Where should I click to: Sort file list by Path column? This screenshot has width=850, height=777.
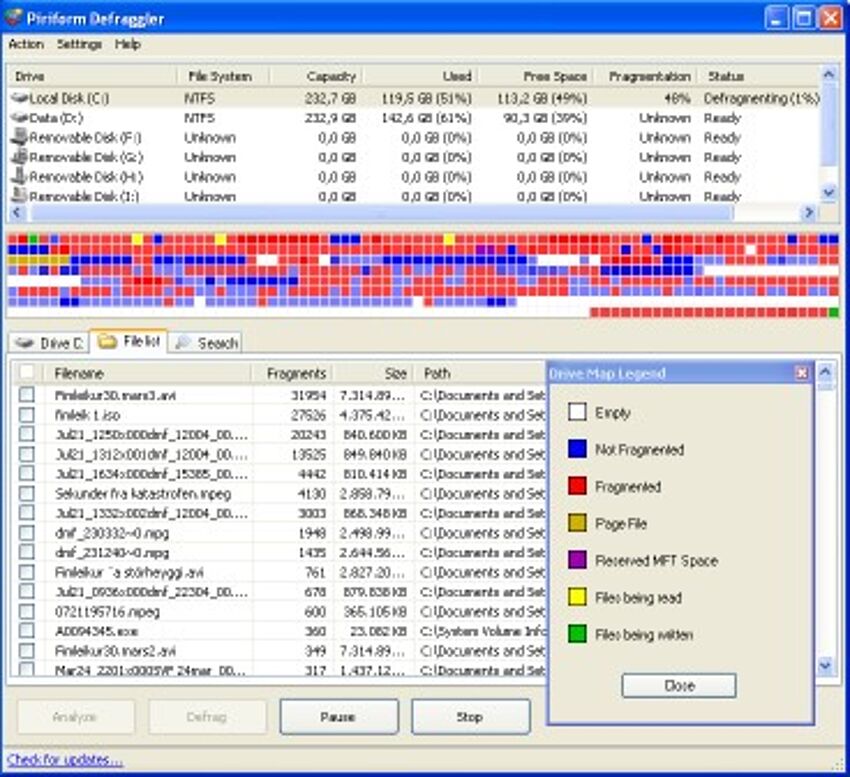(480, 373)
